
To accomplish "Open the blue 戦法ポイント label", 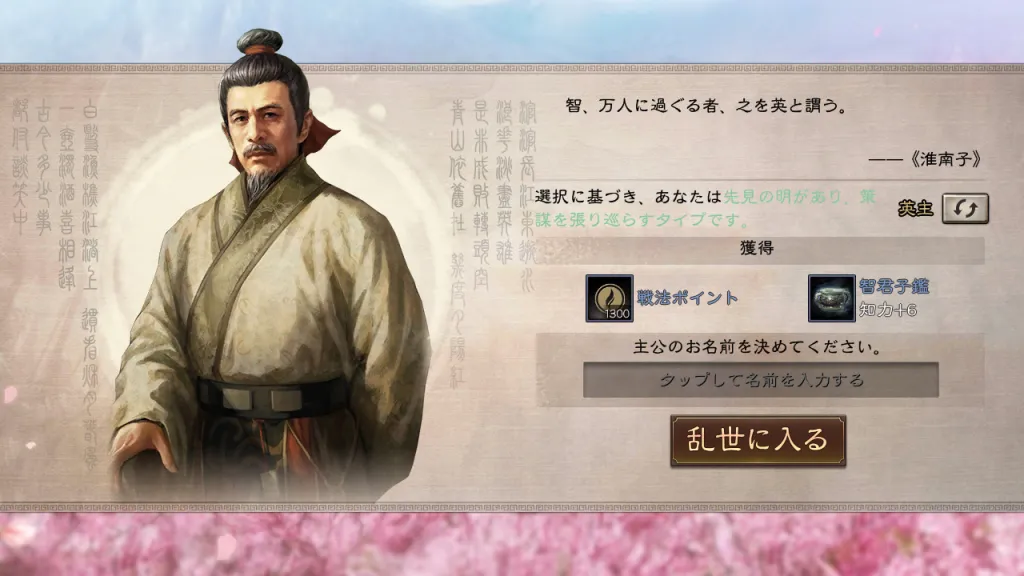I will click(x=688, y=298).
